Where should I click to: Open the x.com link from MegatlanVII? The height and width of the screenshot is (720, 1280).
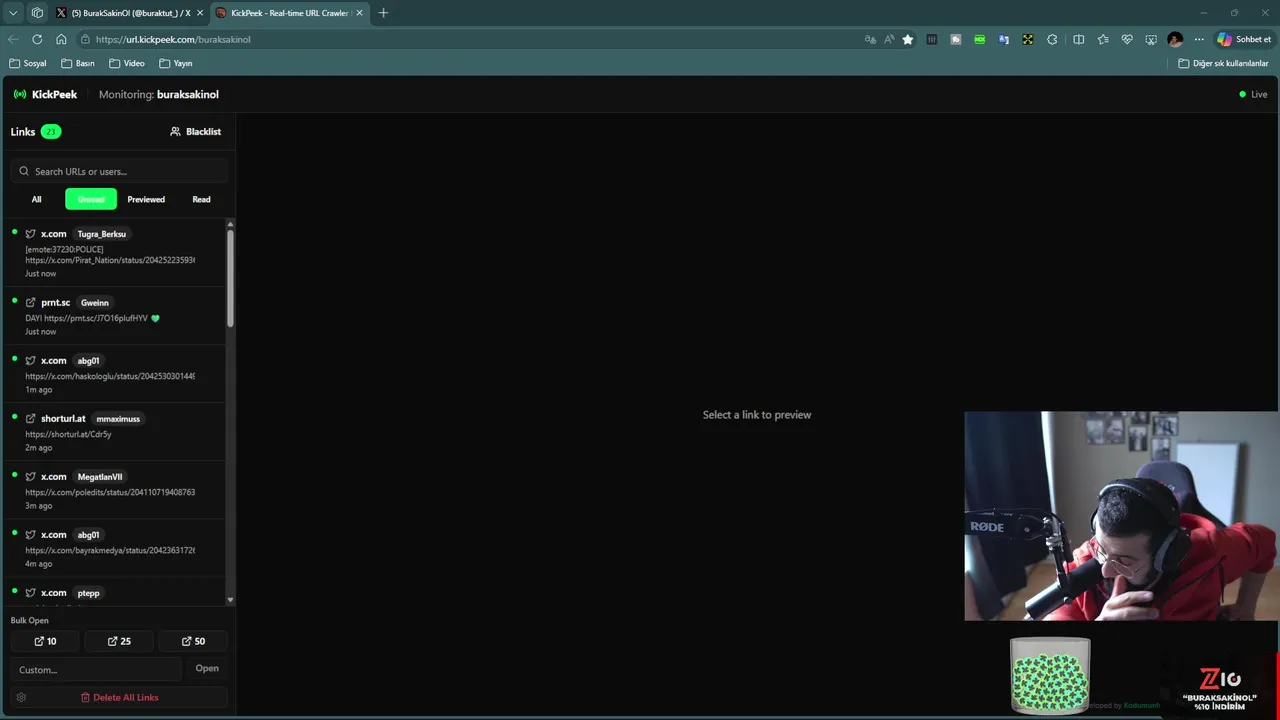click(x=114, y=490)
